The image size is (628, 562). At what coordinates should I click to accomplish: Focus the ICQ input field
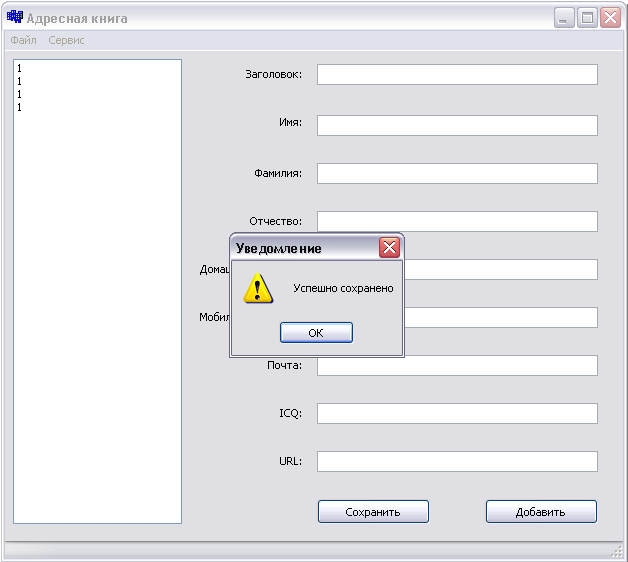pos(457,413)
